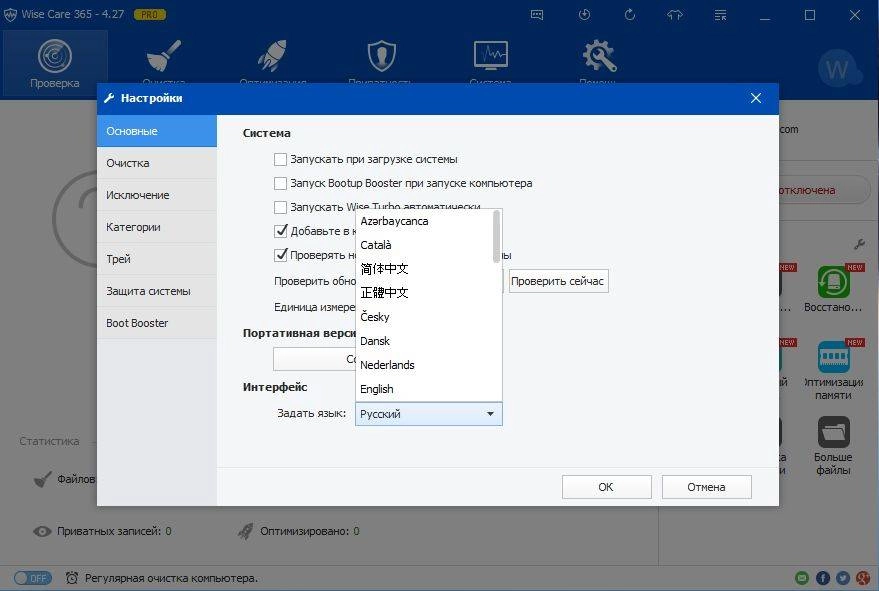This screenshot has width=879, height=591.
Task: Click the green chat icon in status bar
Action: coord(802,578)
